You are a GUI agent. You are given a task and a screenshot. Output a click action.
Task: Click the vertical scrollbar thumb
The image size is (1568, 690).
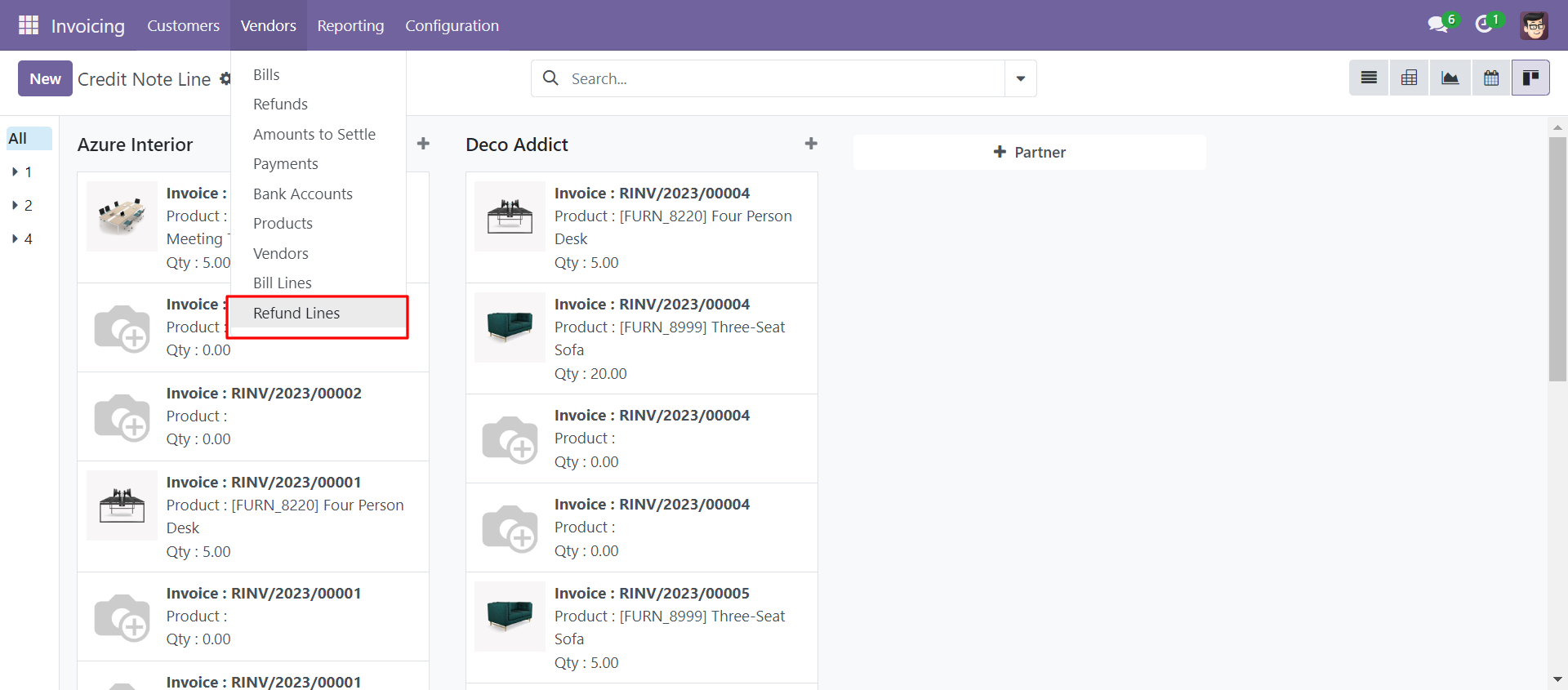1557,259
